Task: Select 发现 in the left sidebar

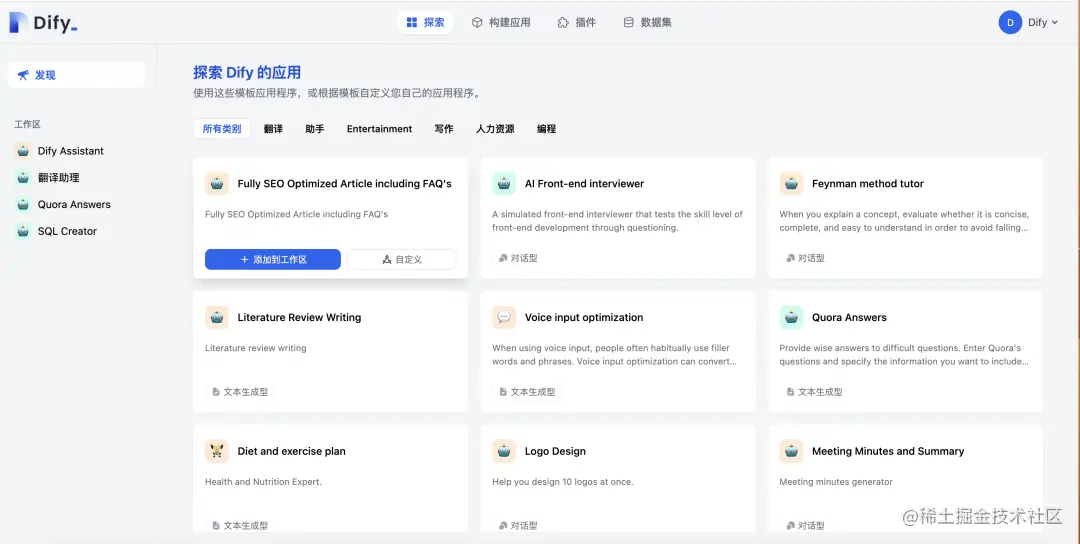Action: click(x=76, y=75)
